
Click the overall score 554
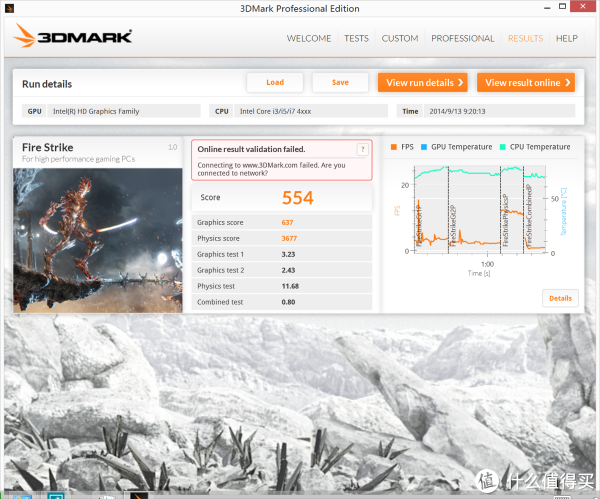(x=298, y=198)
